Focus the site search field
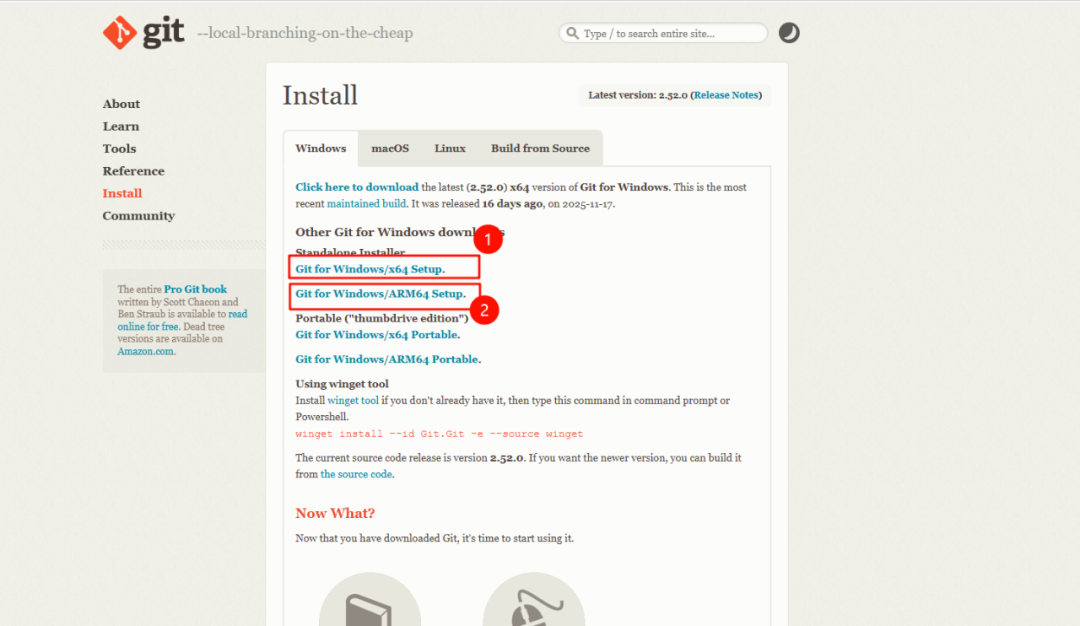1080x626 pixels. pyautogui.click(x=663, y=33)
